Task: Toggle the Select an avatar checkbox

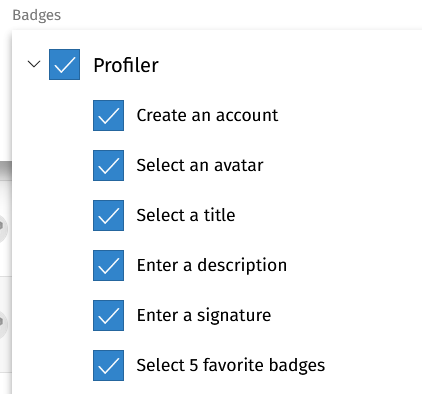Action: coord(108,165)
